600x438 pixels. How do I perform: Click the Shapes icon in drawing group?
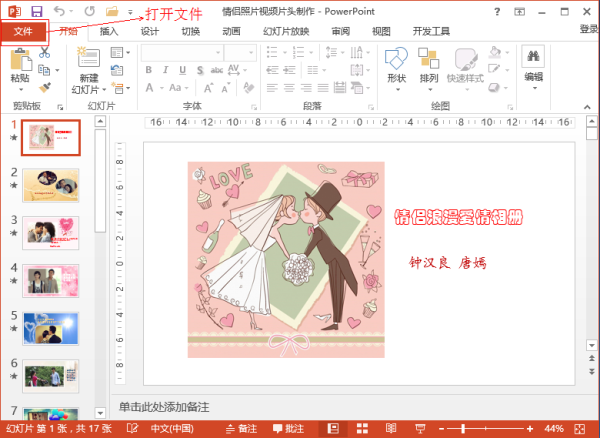[x=396, y=59]
